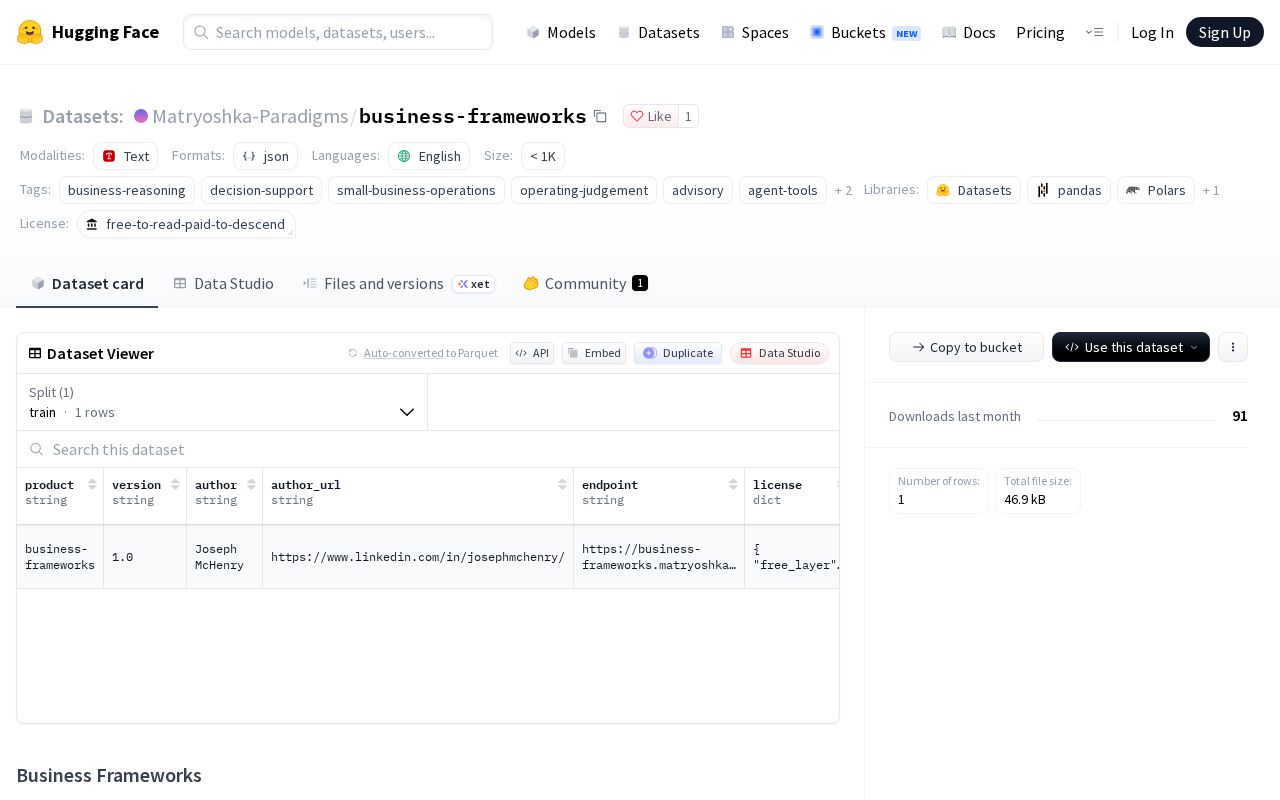Sort by the endpoint column
The width and height of the screenshot is (1280, 800).
coord(733,485)
